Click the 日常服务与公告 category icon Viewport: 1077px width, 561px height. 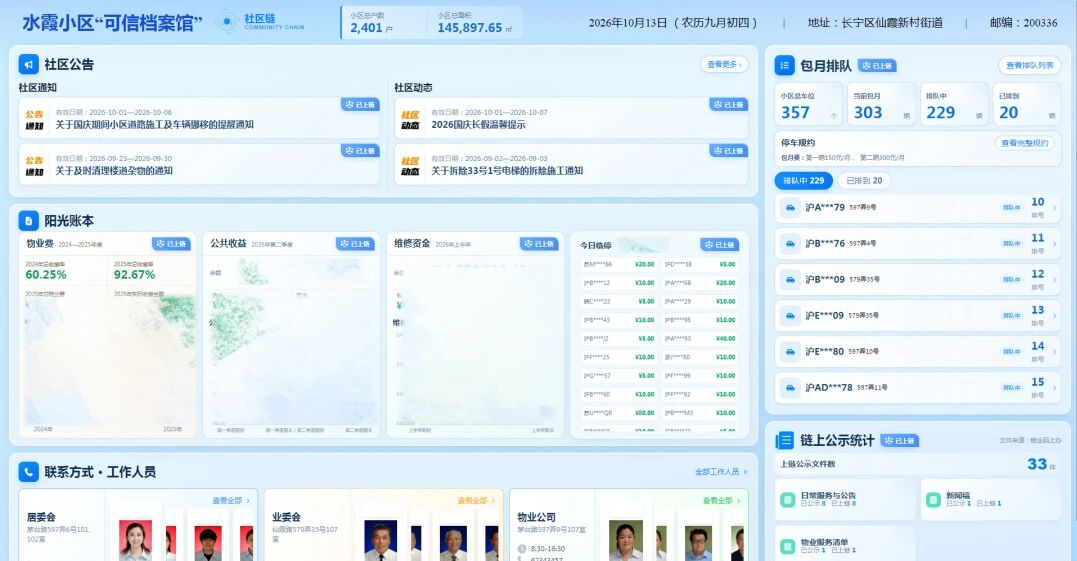pos(788,499)
